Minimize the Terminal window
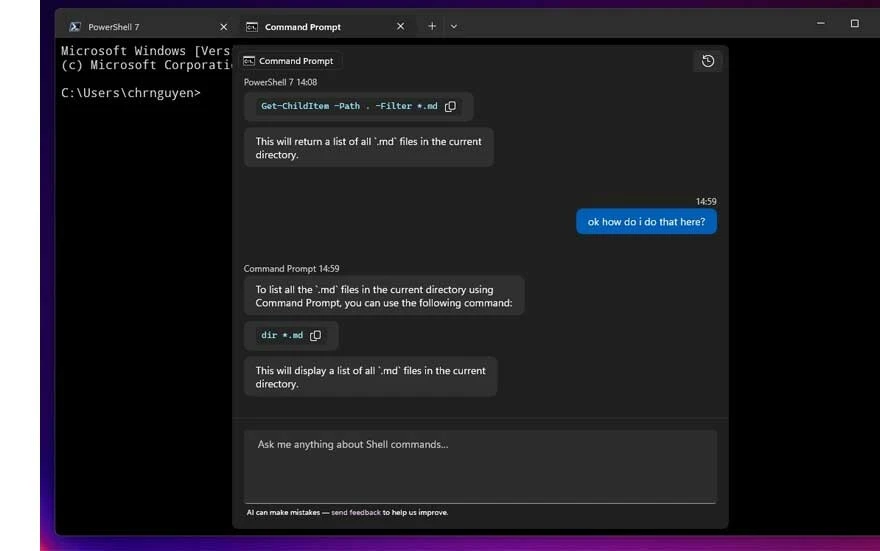The image size is (880, 551). (x=821, y=24)
